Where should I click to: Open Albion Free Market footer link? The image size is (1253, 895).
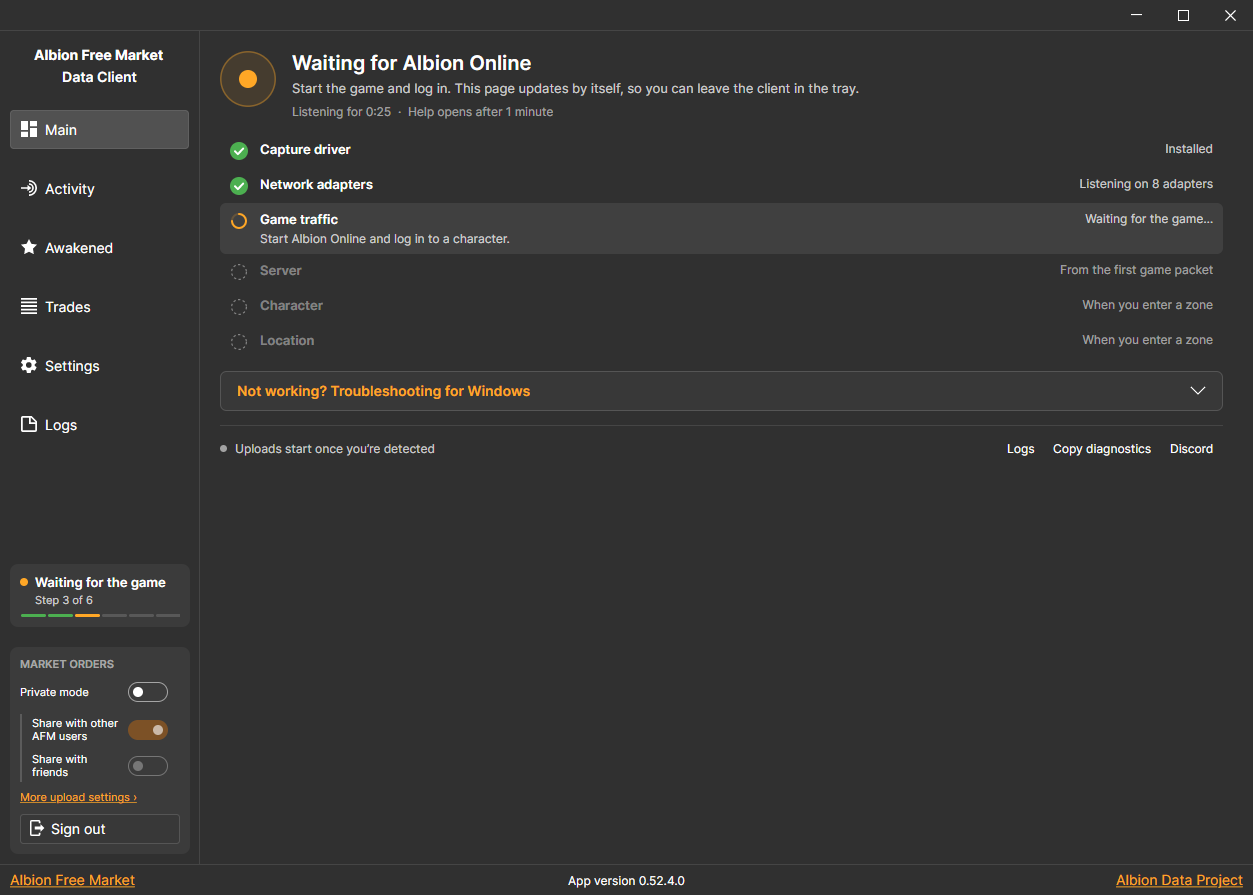click(72, 880)
